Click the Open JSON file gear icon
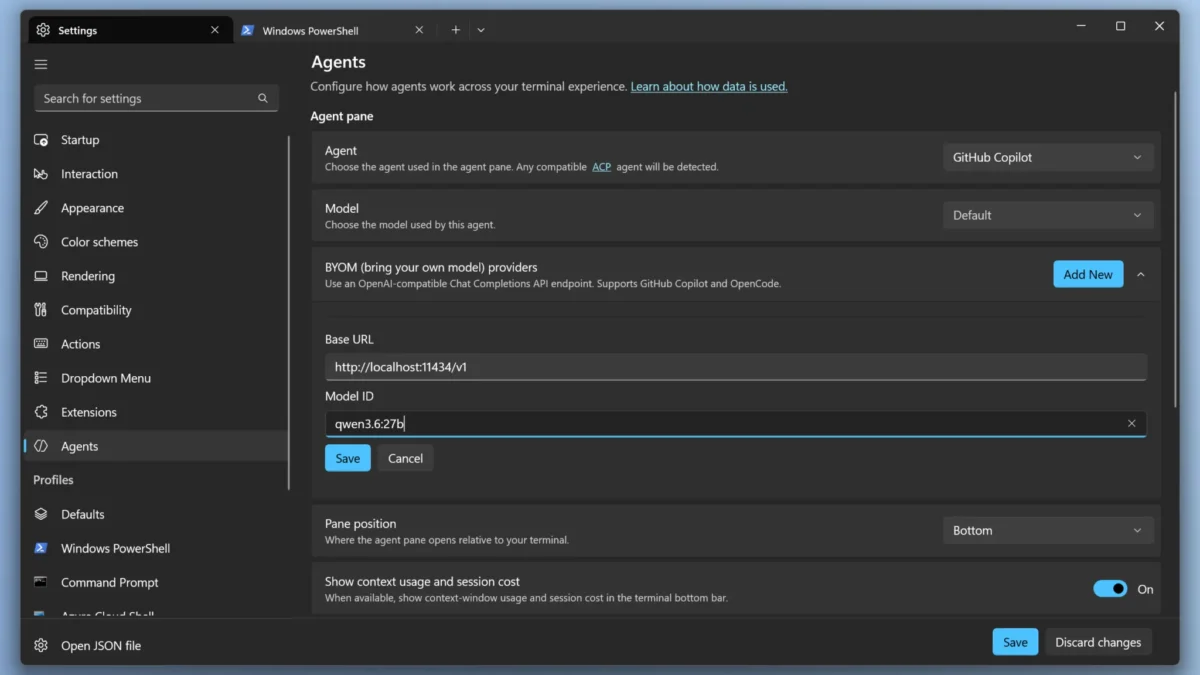Screen dimensions: 1200x675 (41, 645)
